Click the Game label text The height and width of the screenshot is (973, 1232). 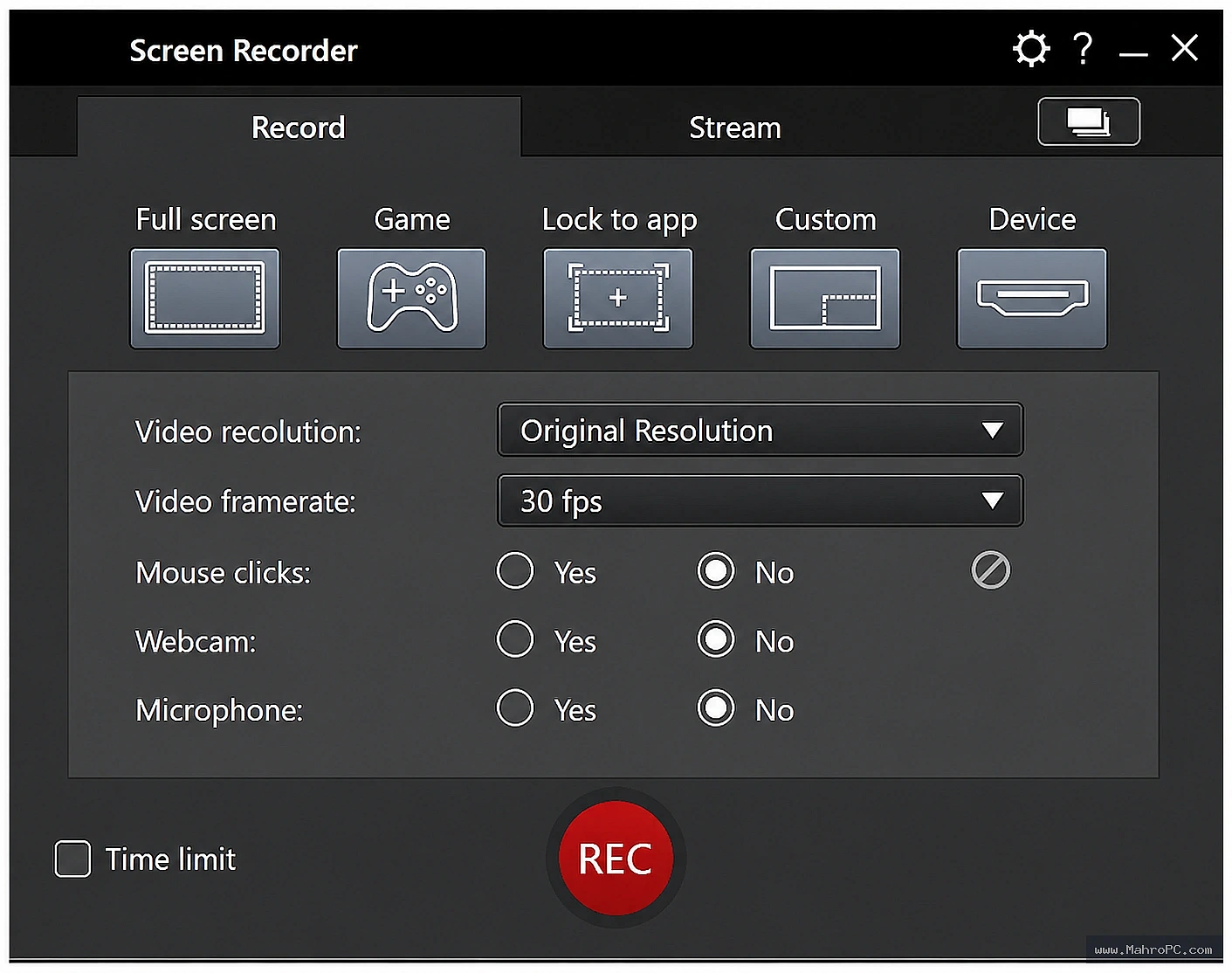coord(412,219)
